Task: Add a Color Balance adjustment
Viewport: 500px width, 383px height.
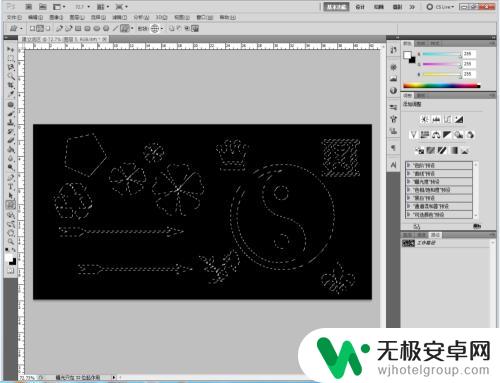Action: (x=436, y=135)
